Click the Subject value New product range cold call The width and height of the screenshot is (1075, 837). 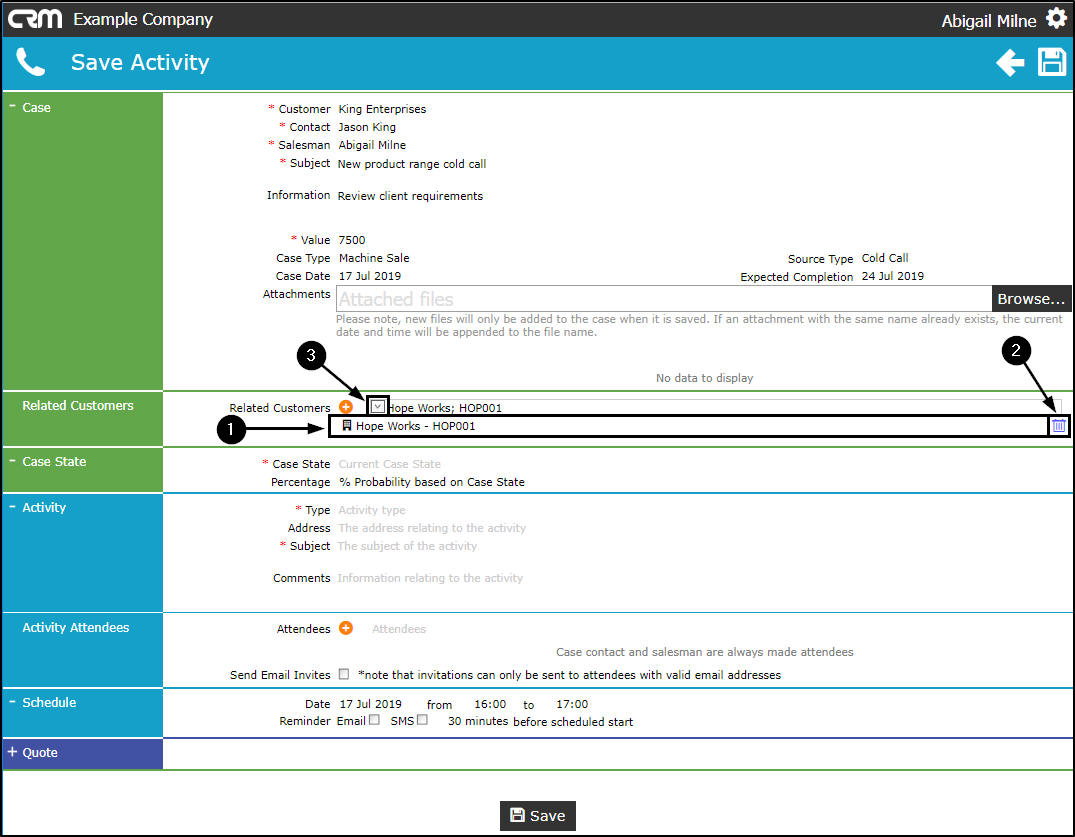(411, 164)
